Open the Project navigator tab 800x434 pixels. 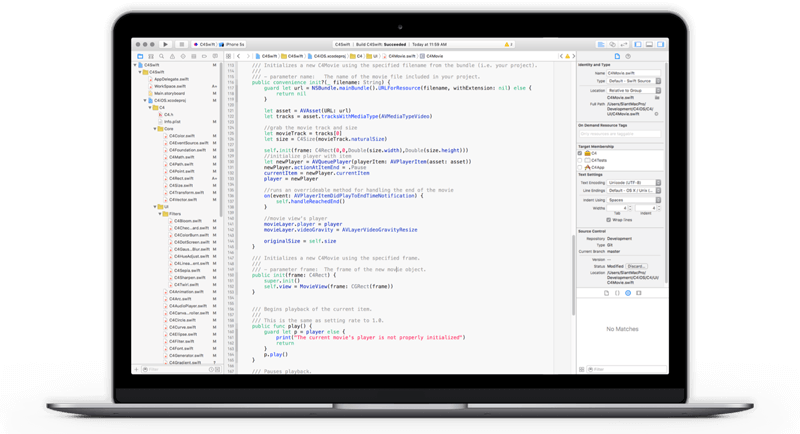click(x=140, y=56)
